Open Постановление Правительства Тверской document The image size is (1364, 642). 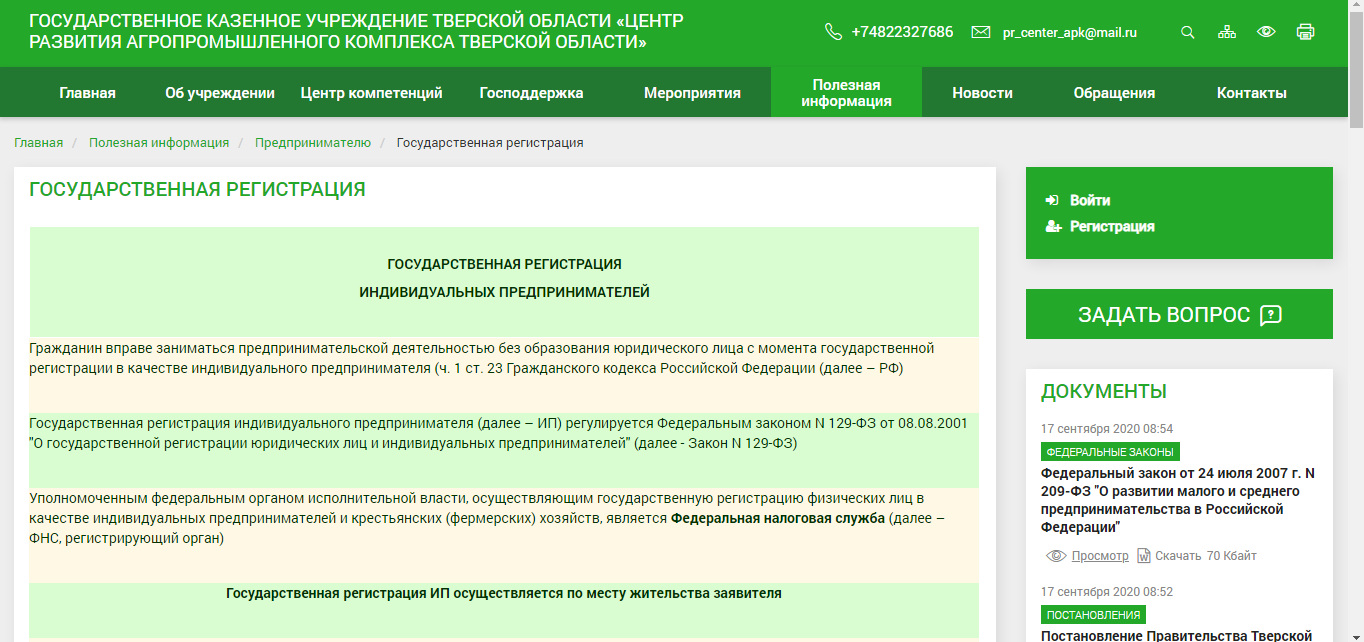(1176, 635)
